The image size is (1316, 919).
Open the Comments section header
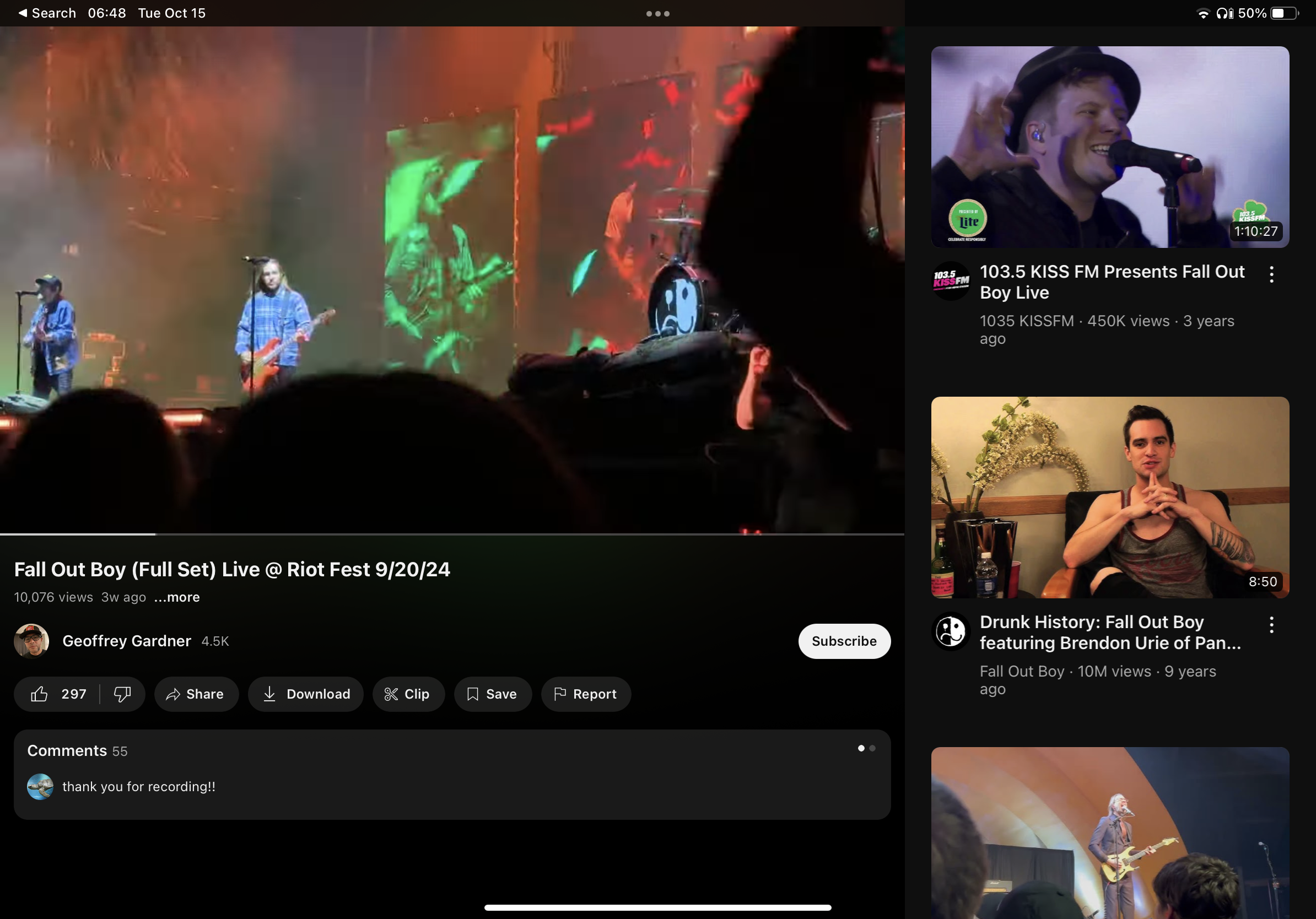77,750
